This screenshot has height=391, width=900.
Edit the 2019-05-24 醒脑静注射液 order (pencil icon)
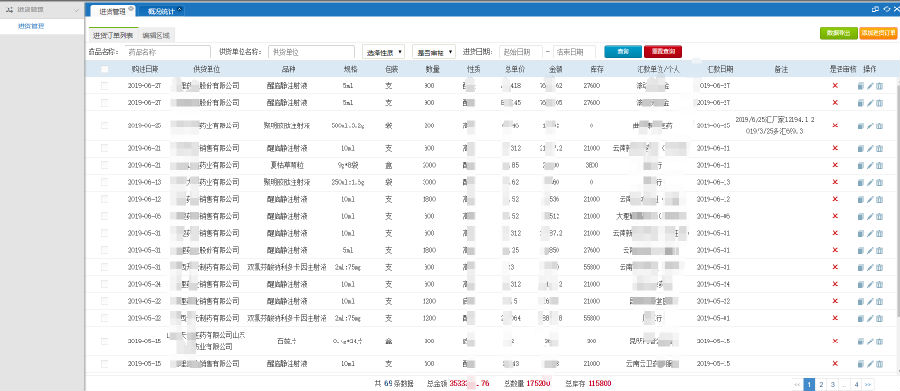pyautogui.click(x=870, y=284)
